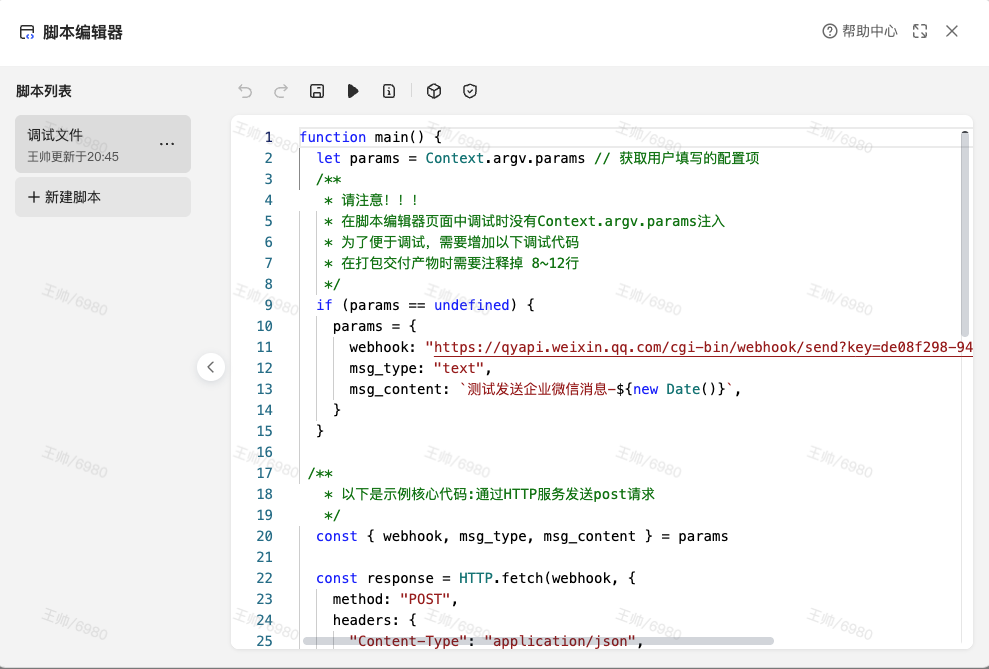Click the horizontal scrollbar of code editor
Image resolution: width=989 pixels, height=669 pixels.
coord(538,641)
